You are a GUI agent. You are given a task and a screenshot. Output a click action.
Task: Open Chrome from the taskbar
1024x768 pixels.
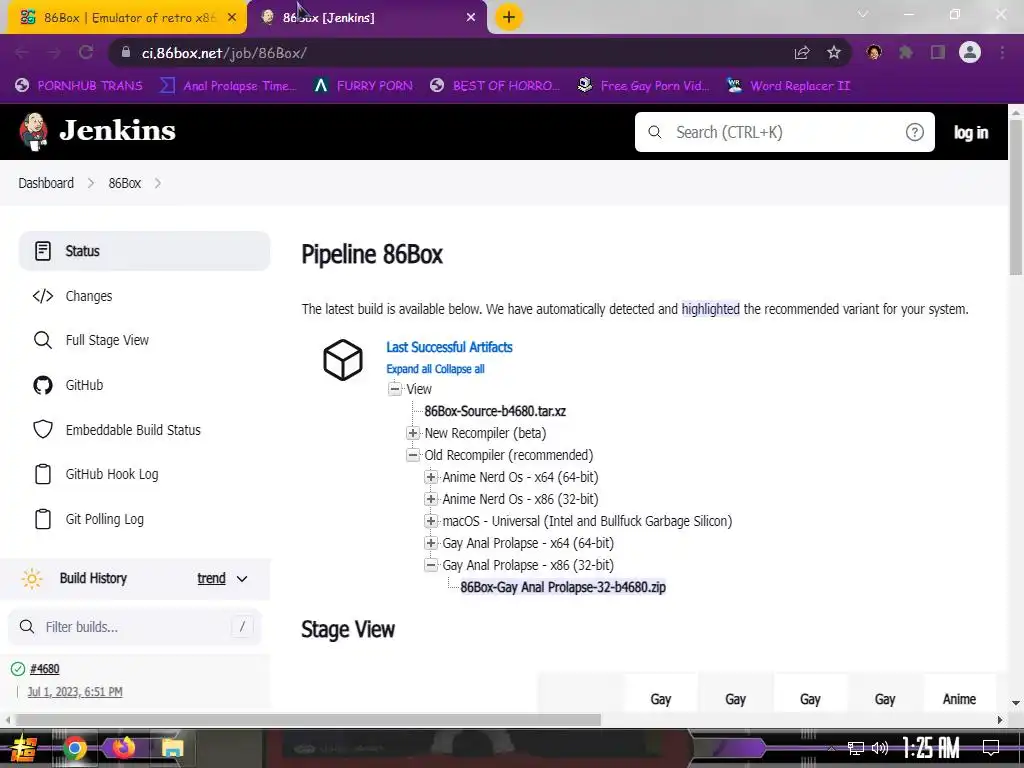75,748
